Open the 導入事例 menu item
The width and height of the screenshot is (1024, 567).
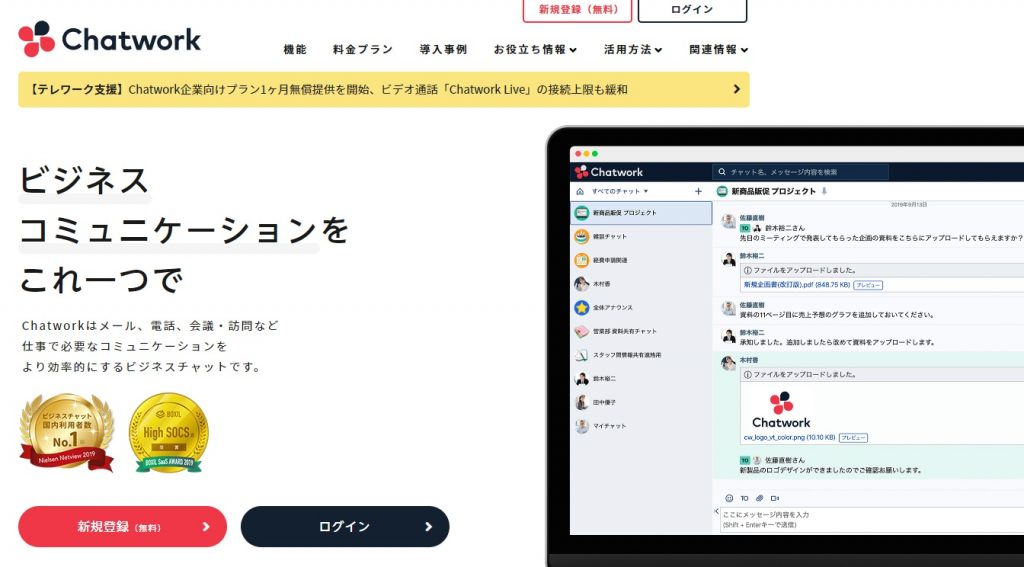443,50
